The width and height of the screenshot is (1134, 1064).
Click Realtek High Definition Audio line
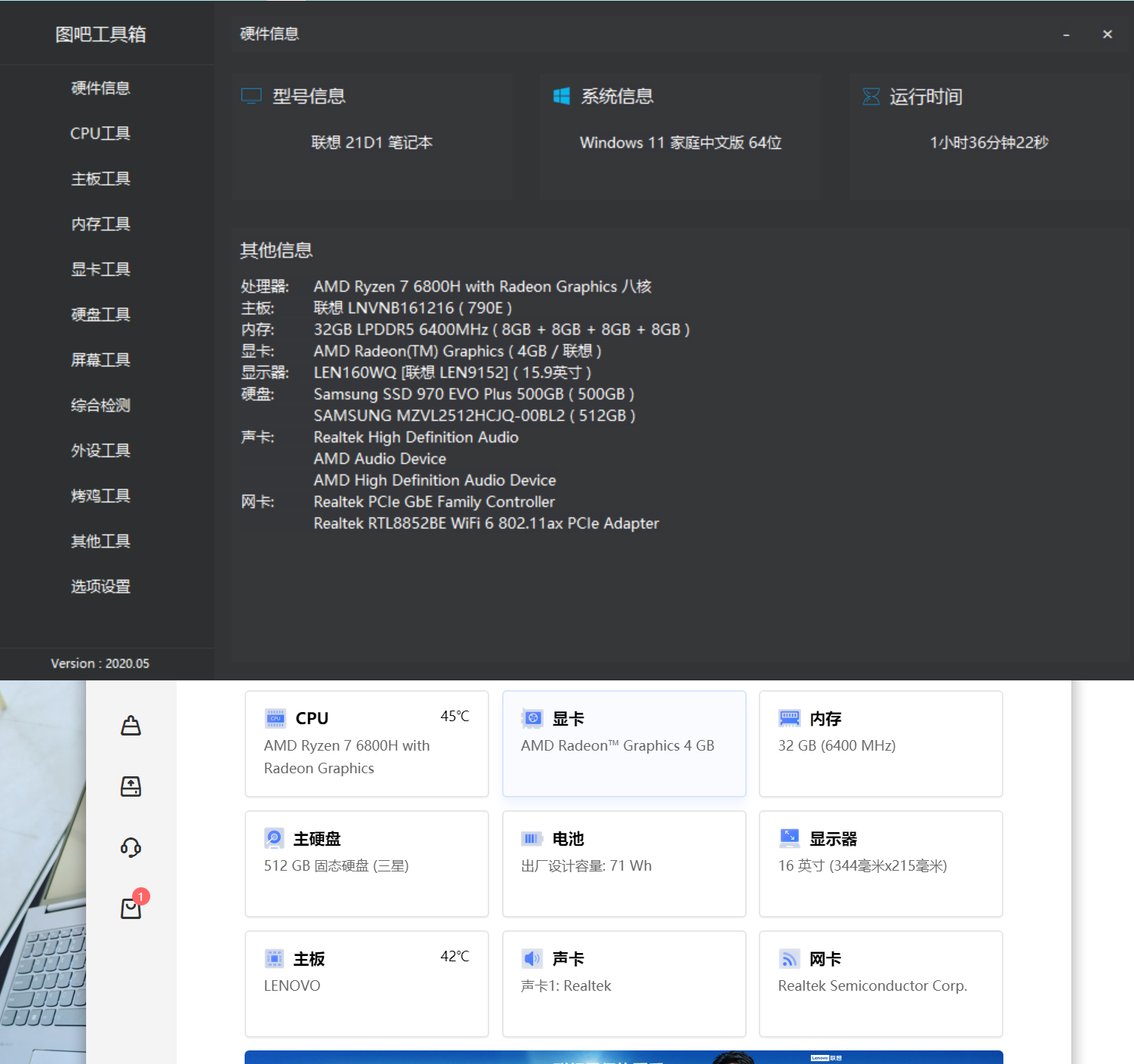click(x=416, y=437)
